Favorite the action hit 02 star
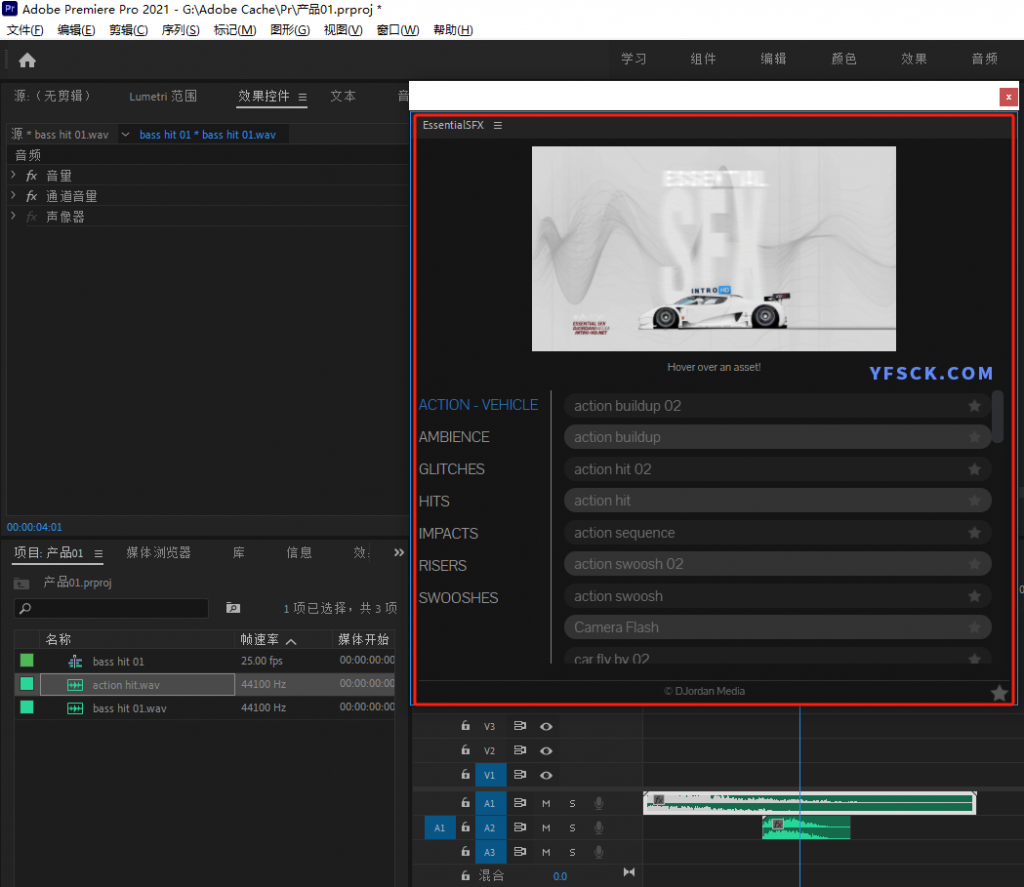The width and height of the screenshot is (1024, 887). point(974,470)
